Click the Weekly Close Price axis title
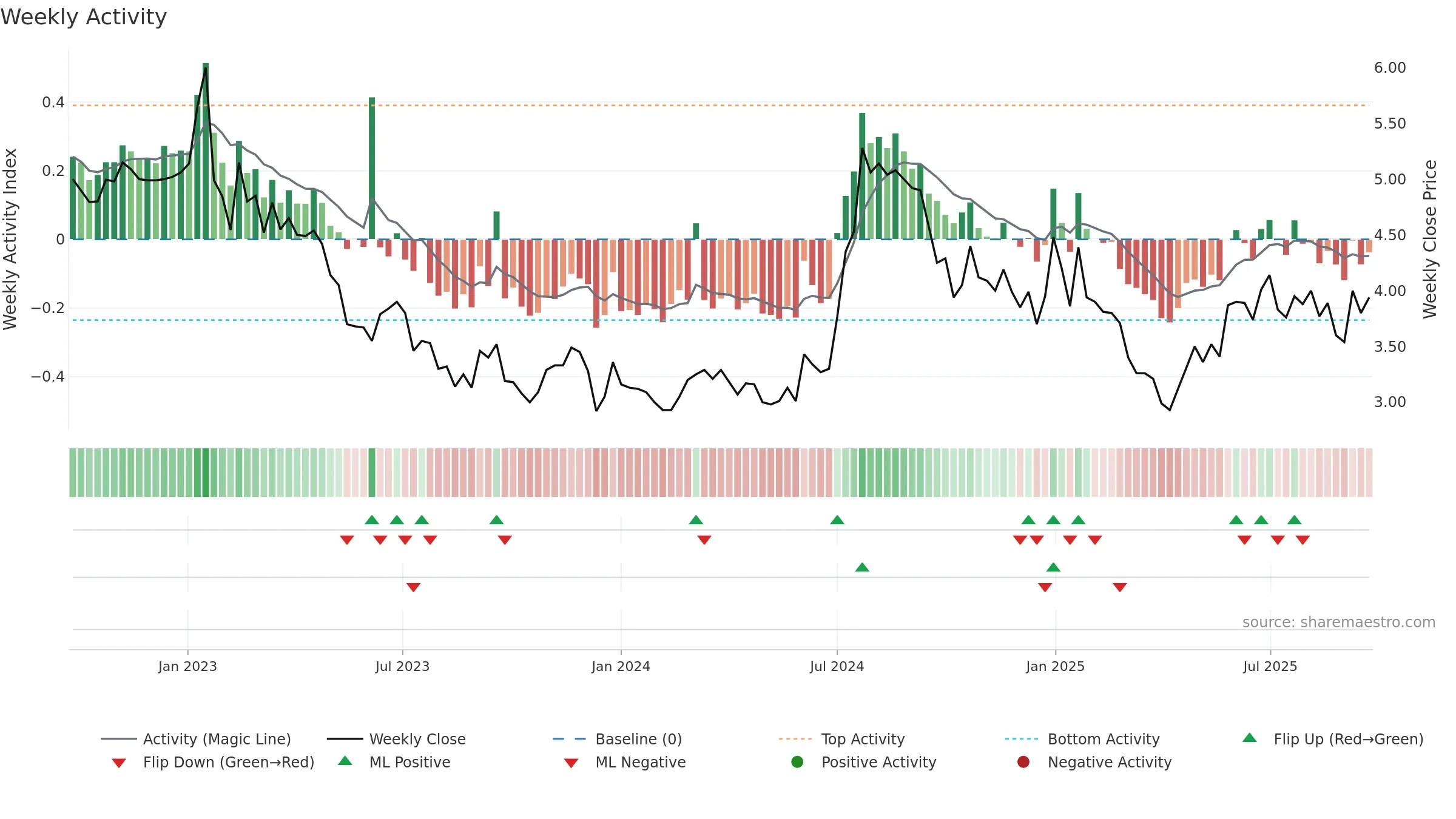This screenshot has height=819, width=1456. tap(1431, 239)
